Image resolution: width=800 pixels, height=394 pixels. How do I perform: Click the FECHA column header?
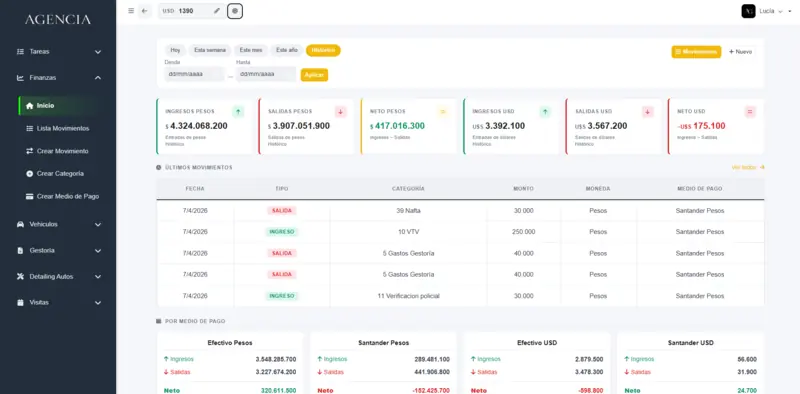(x=195, y=189)
